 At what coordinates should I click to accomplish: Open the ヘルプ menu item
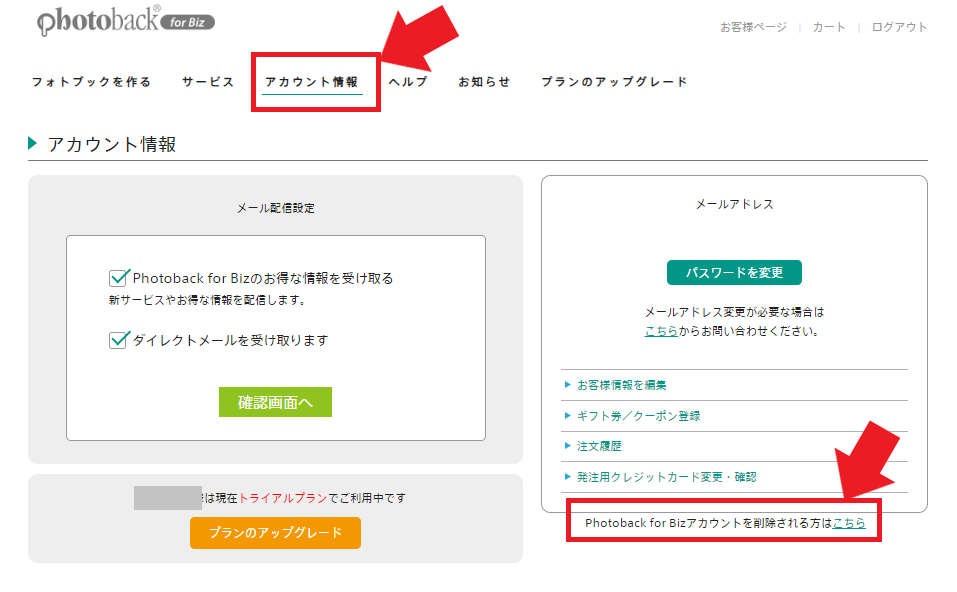pyautogui.click(x=408, y=82)
